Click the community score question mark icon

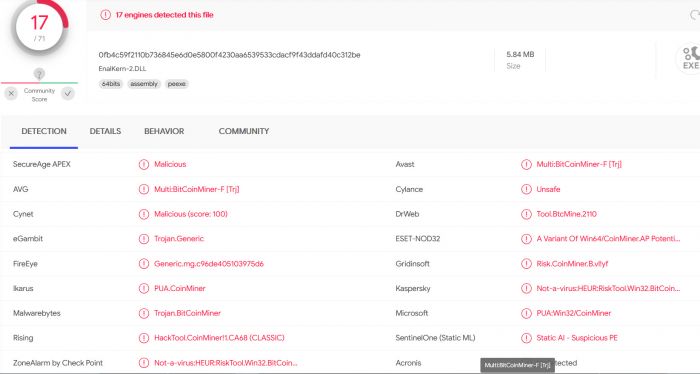point(39,74)
